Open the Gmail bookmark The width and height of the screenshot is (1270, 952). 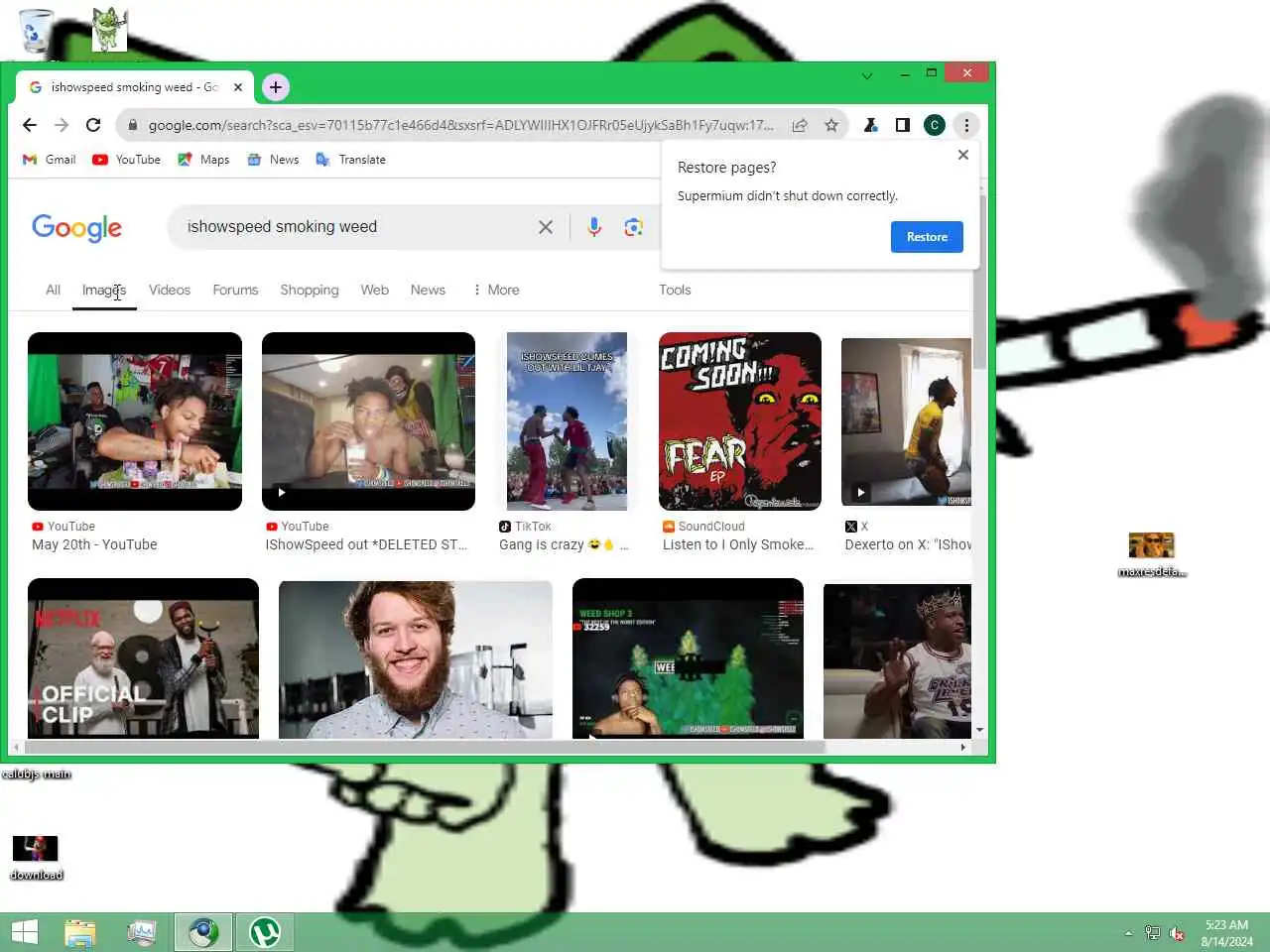click(x=50, y=160)
